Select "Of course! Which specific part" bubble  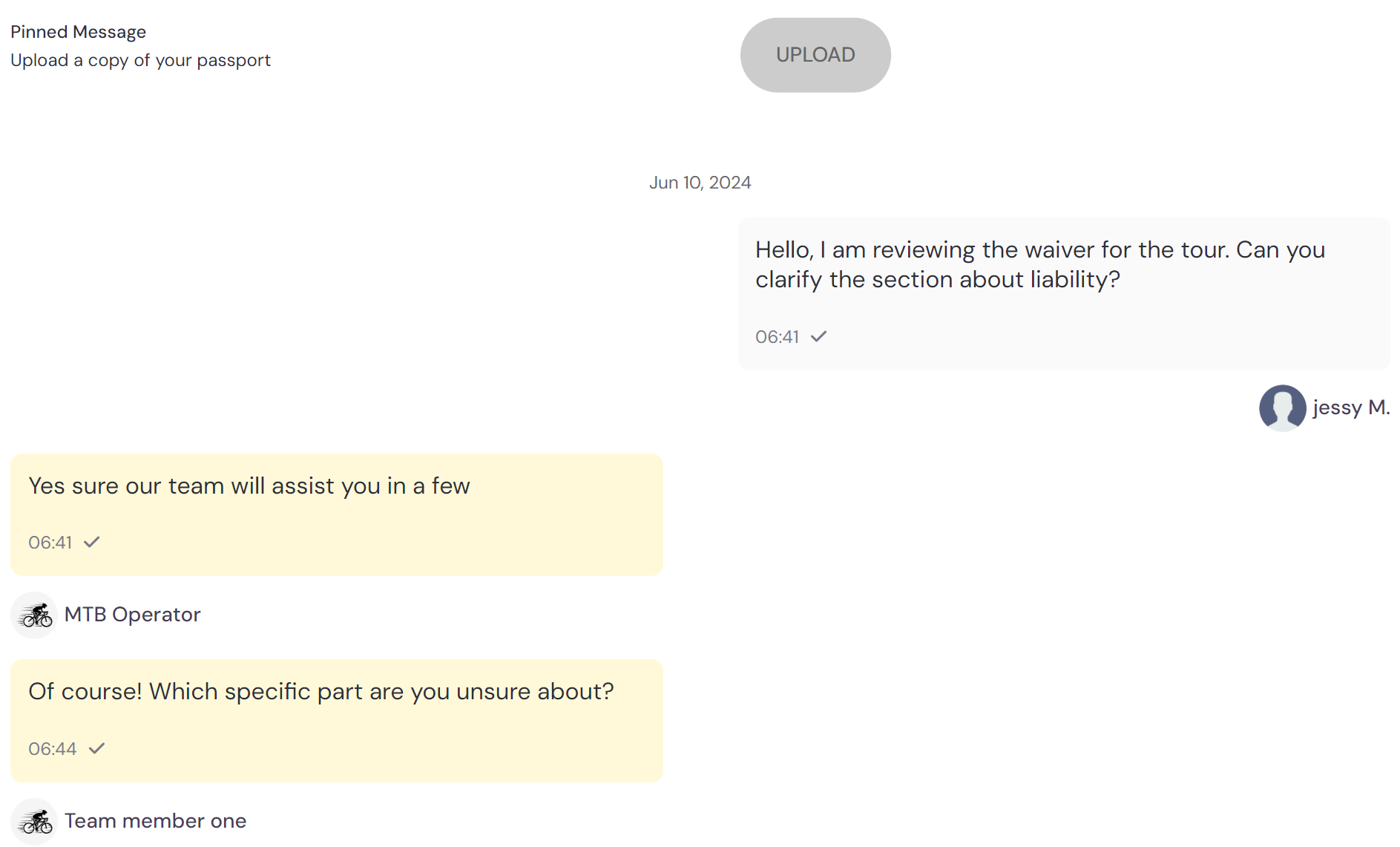pyautogui.click(x=337, y=720)
